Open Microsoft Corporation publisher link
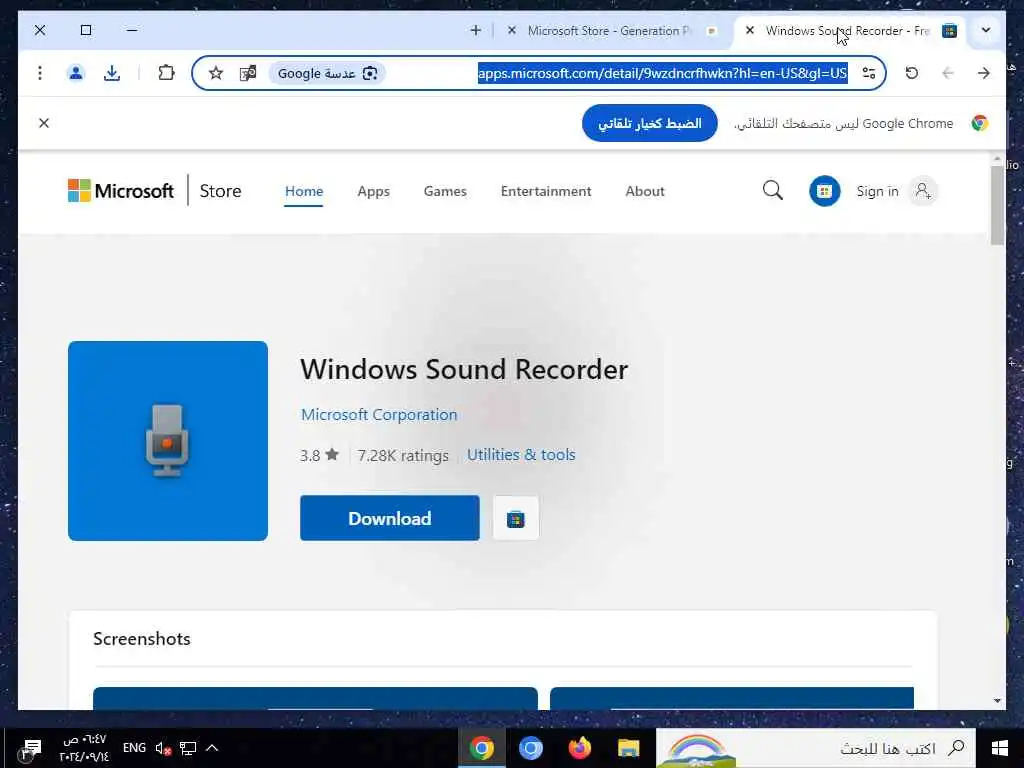The height and width of the screenshot is (768, 1024). (x=379, y=415)
